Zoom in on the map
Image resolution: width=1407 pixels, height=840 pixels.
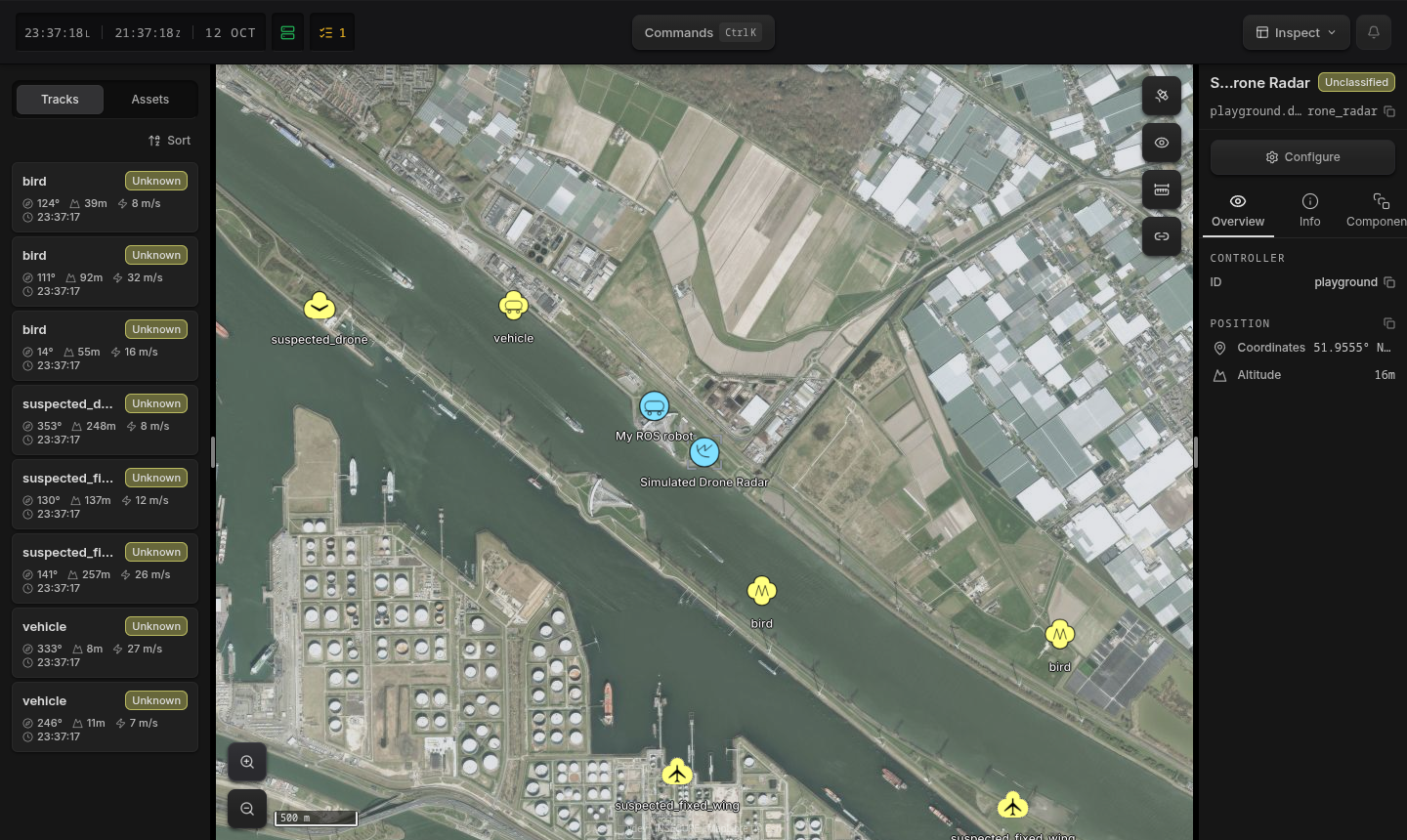pos(247,762)
